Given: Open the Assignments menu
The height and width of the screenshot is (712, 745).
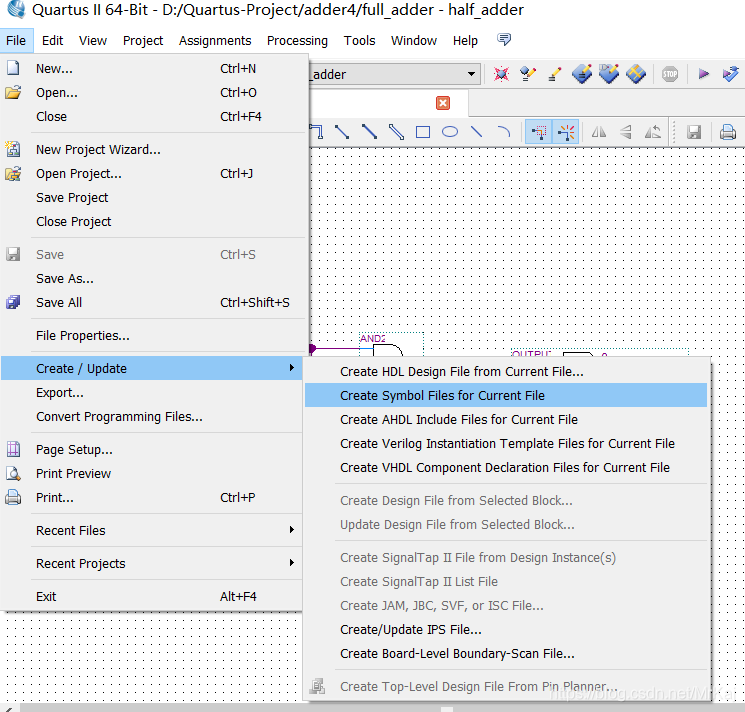Looking at the screenshot, I should coord(215,40).
